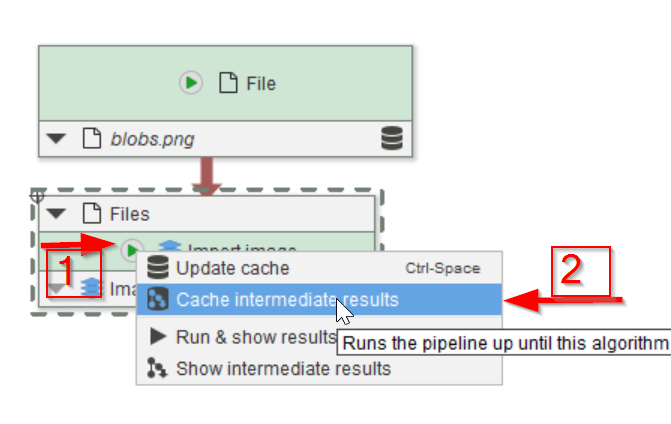Select Run & show results menu item

(x=255, y=337)
